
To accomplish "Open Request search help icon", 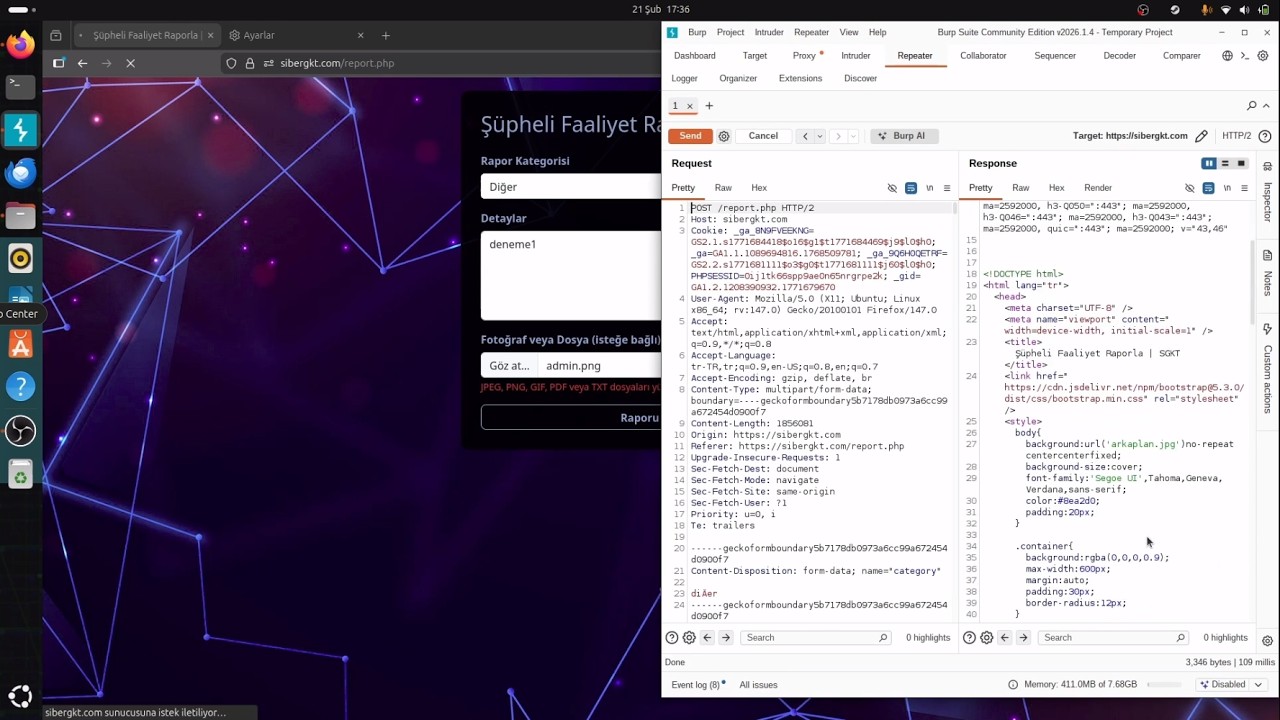I will point(672,638).
